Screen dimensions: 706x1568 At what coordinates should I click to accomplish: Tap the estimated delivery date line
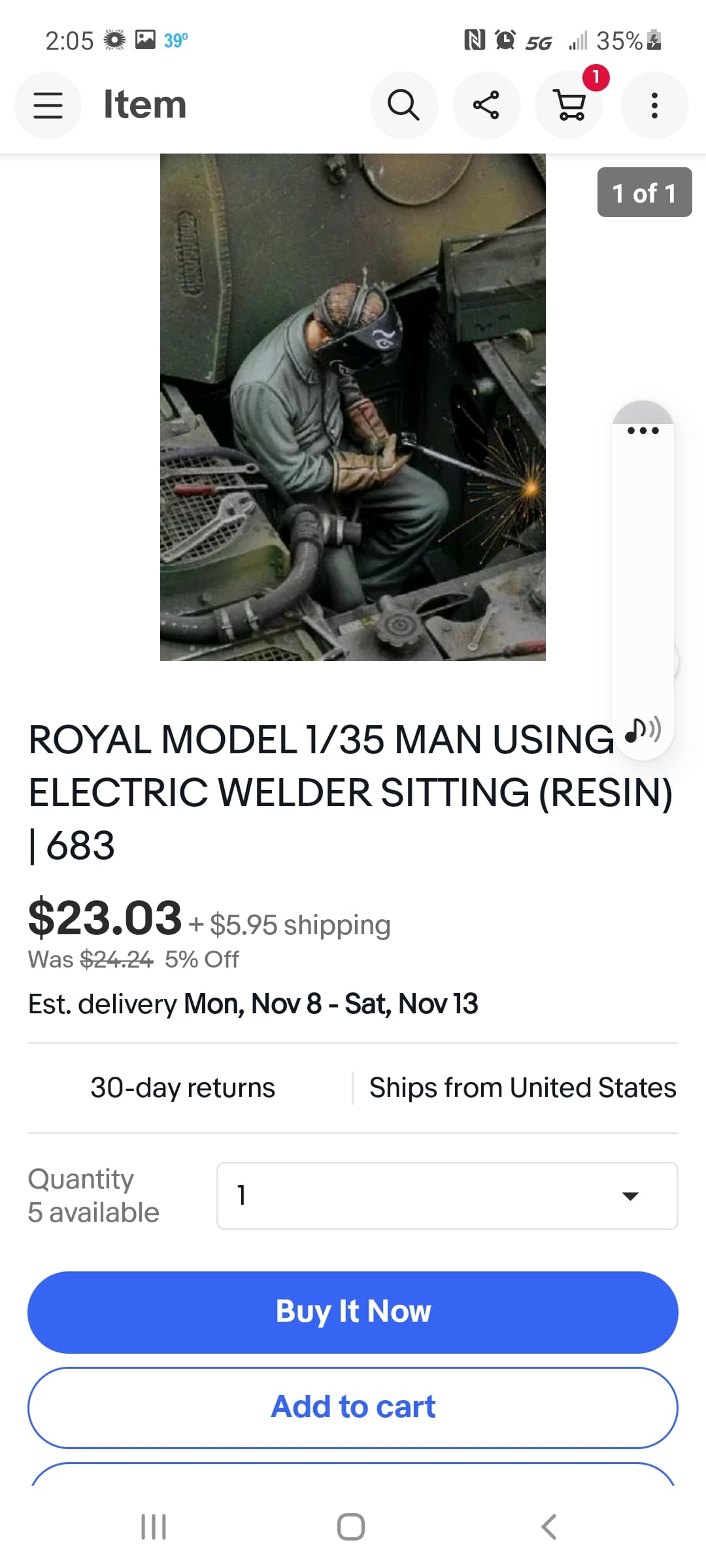(x=253, y=1004)
